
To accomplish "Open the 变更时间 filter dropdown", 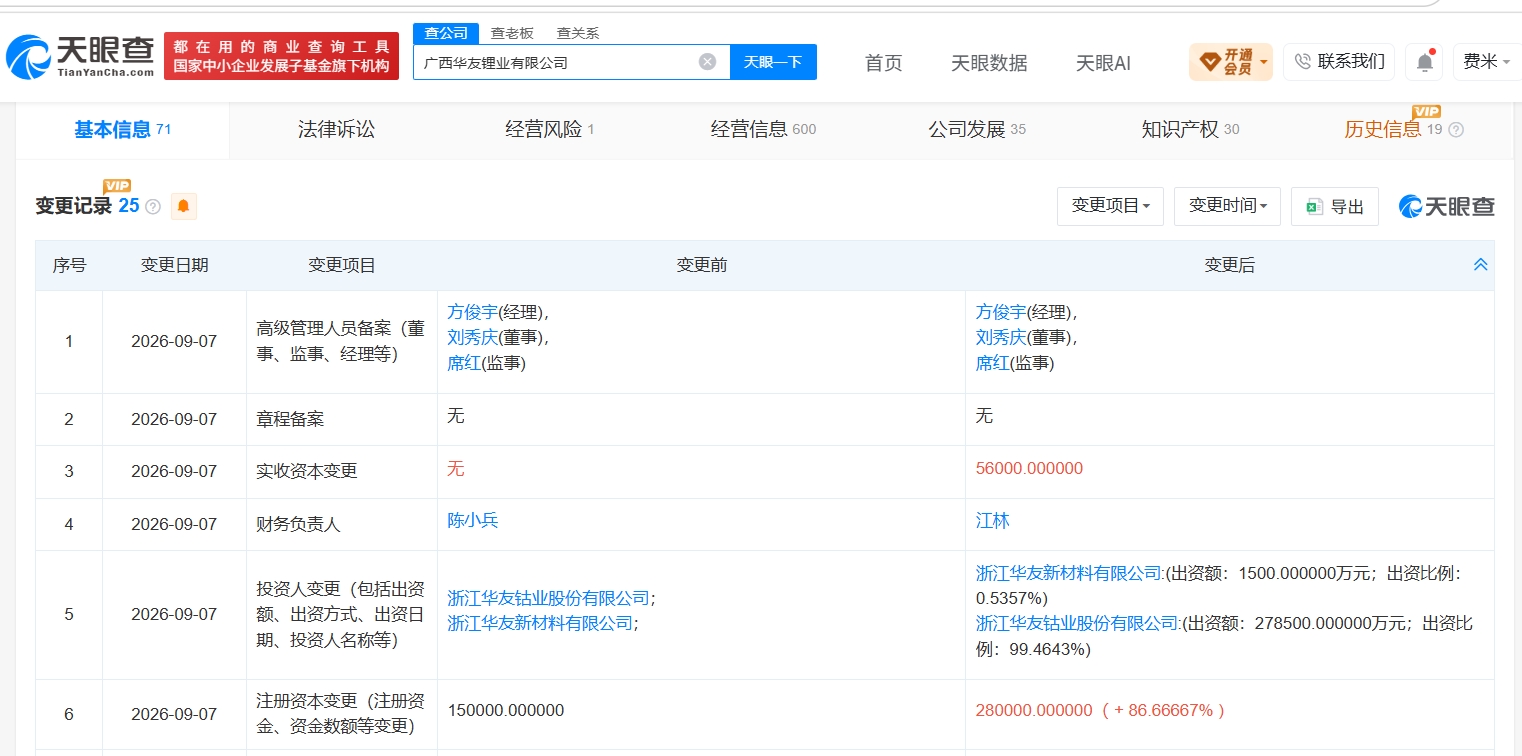I will pyautogui.click(x=1228, y=206).
